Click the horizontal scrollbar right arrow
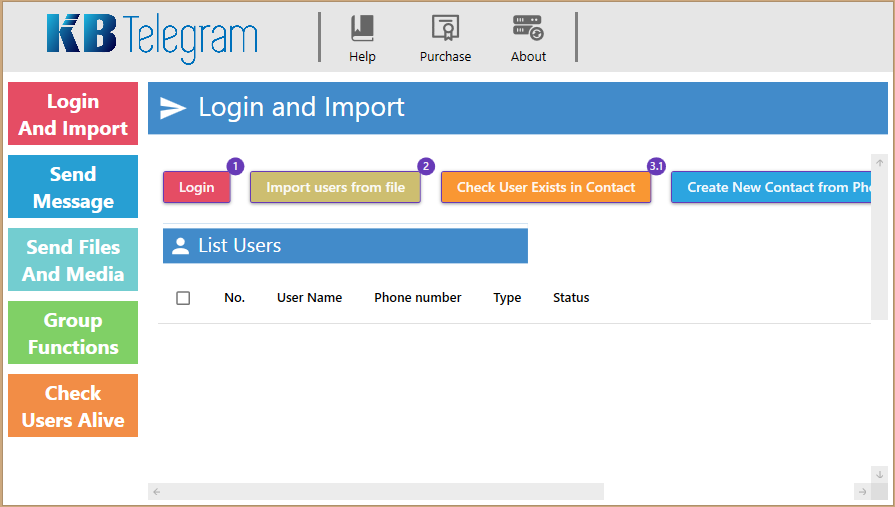 [x=862, y=492]
